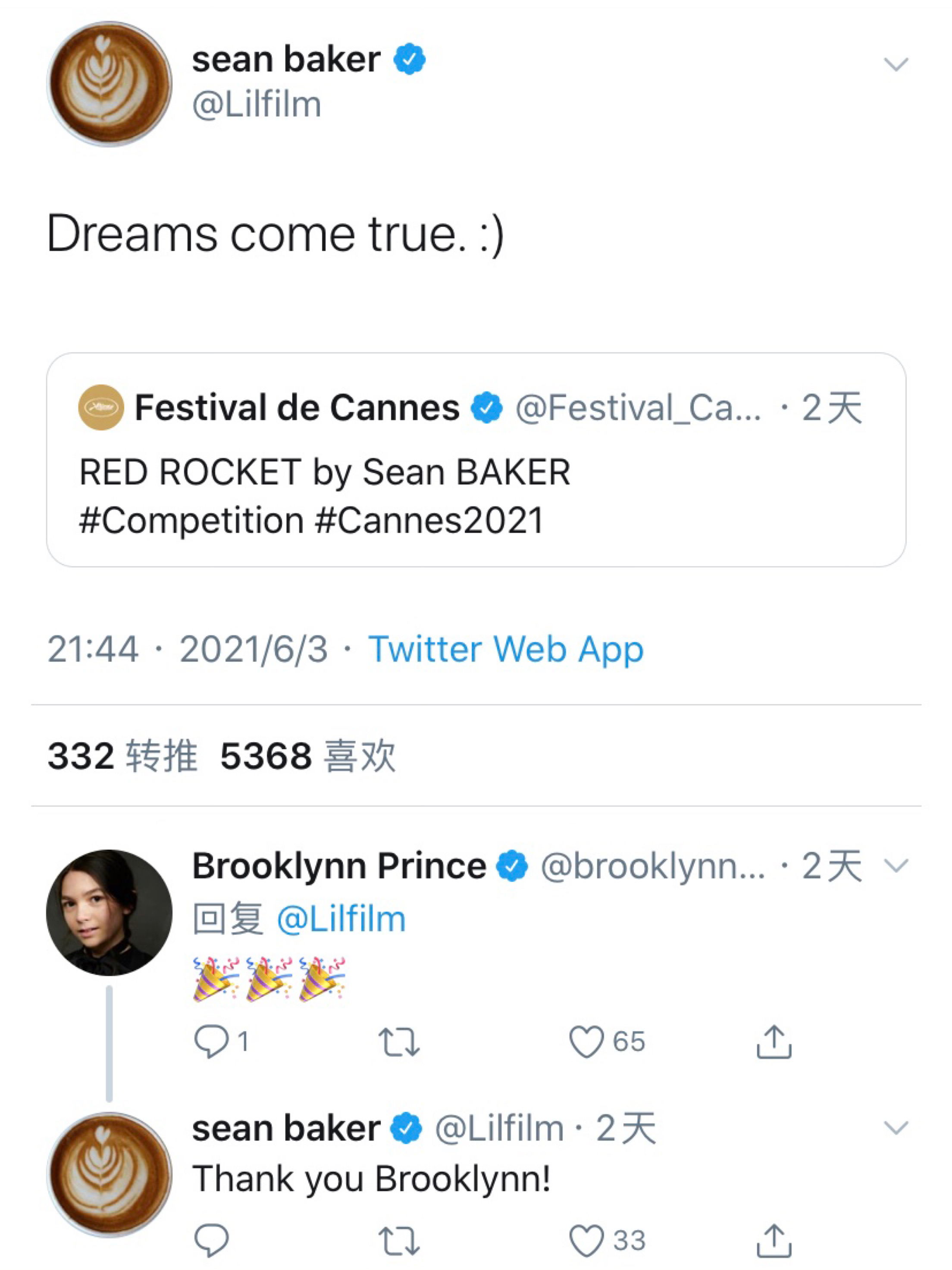This screenshot has width=952, height=1270.
Task: Share the 'Thank you Brooklynn!' tweet
Action: 773,1240
